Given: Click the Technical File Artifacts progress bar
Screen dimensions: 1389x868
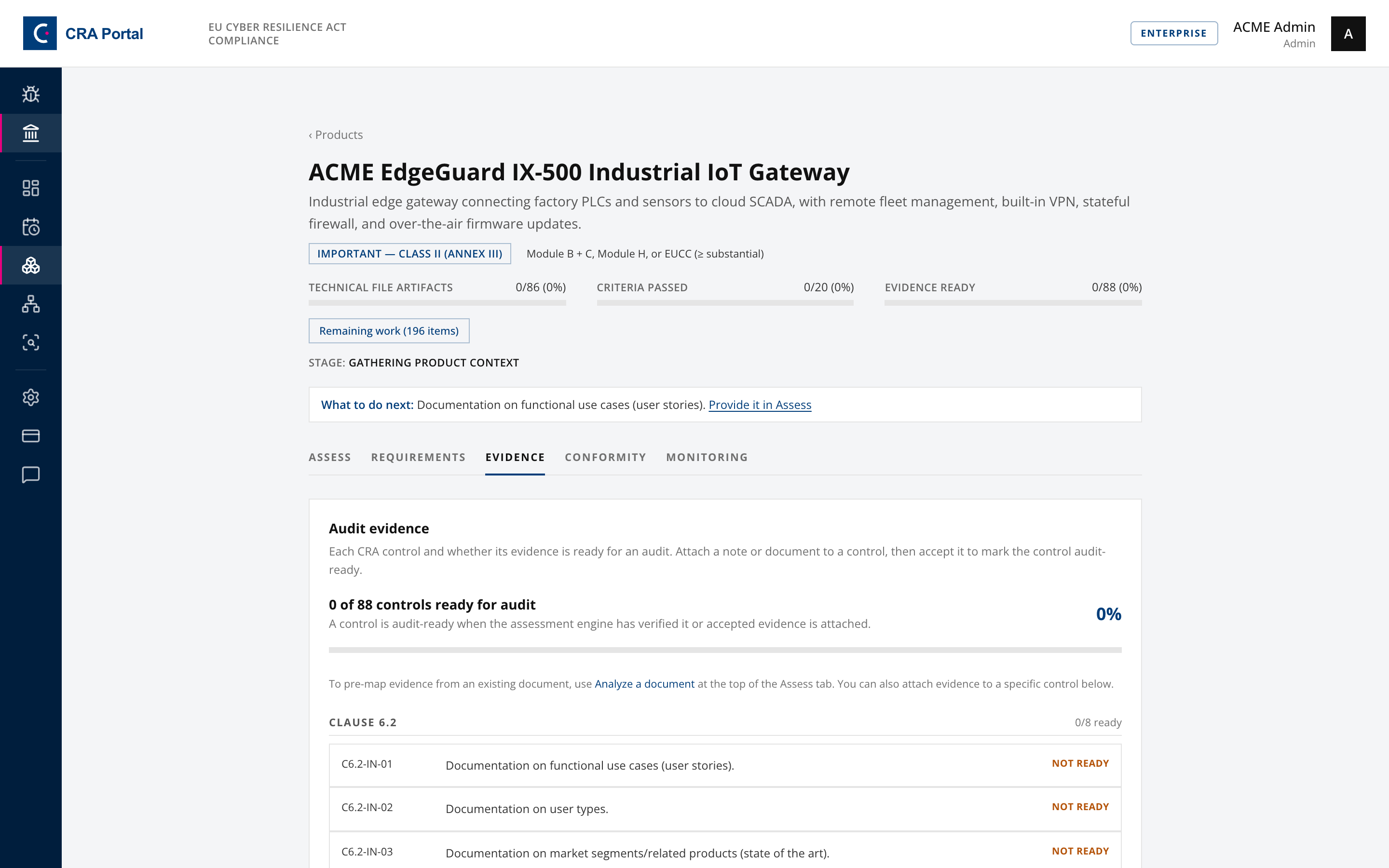Looking at the screenshot, I should tap(437, 302).
